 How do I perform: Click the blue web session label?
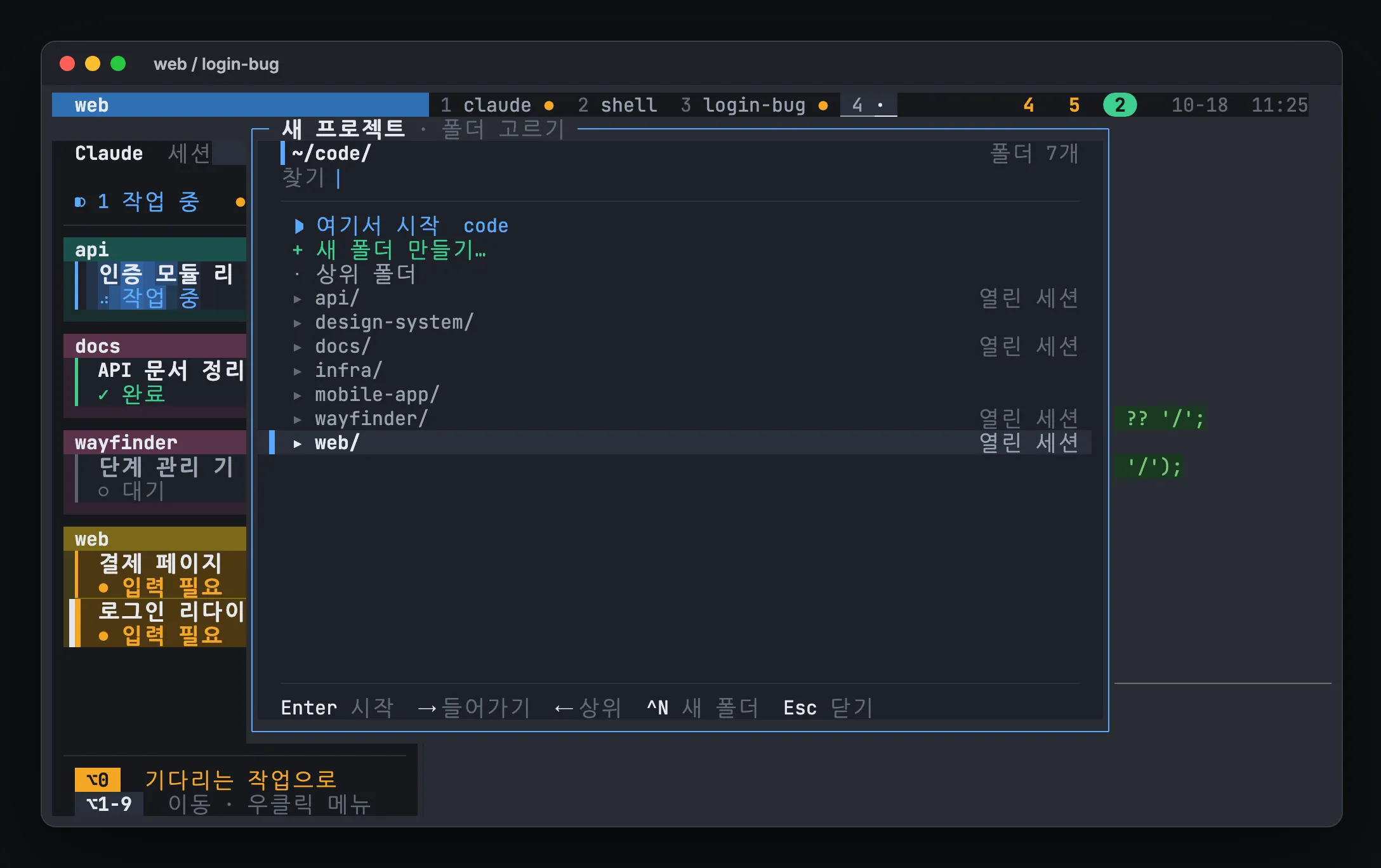(x=240, y=105)
